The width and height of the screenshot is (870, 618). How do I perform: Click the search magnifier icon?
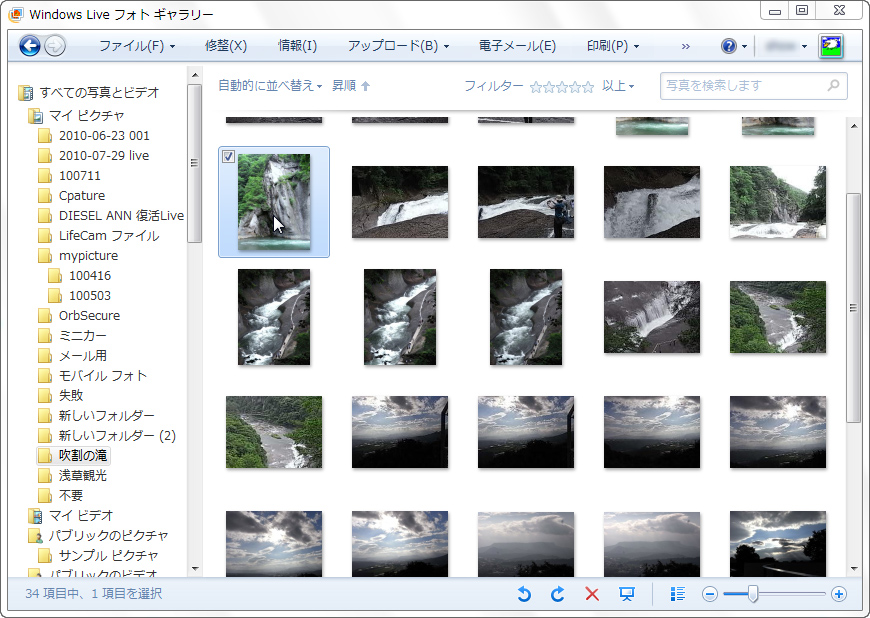831,86
